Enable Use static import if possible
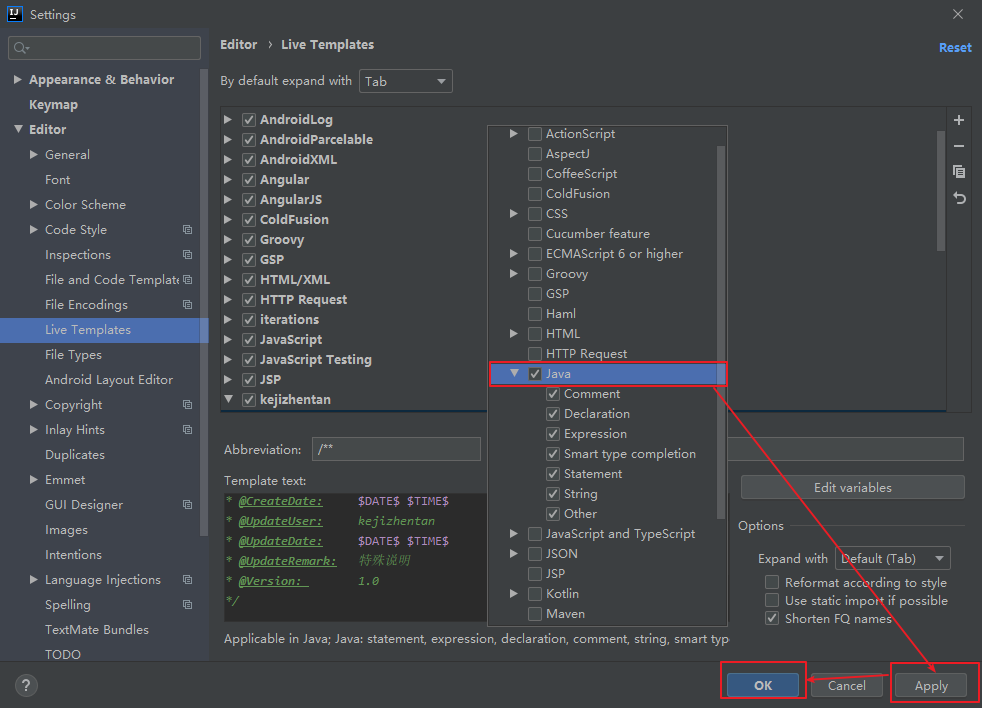The width and height of the screenshot is (982, 708). pos(772,601)
